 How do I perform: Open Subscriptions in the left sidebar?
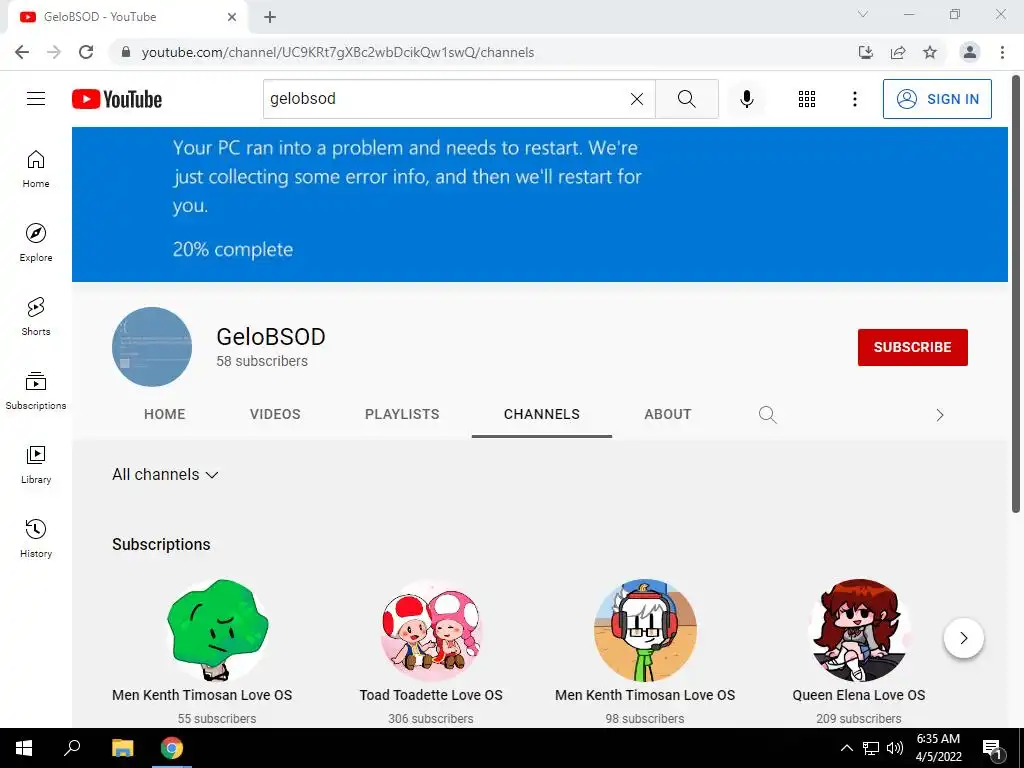pyautogui.click(x=36, y=391)
